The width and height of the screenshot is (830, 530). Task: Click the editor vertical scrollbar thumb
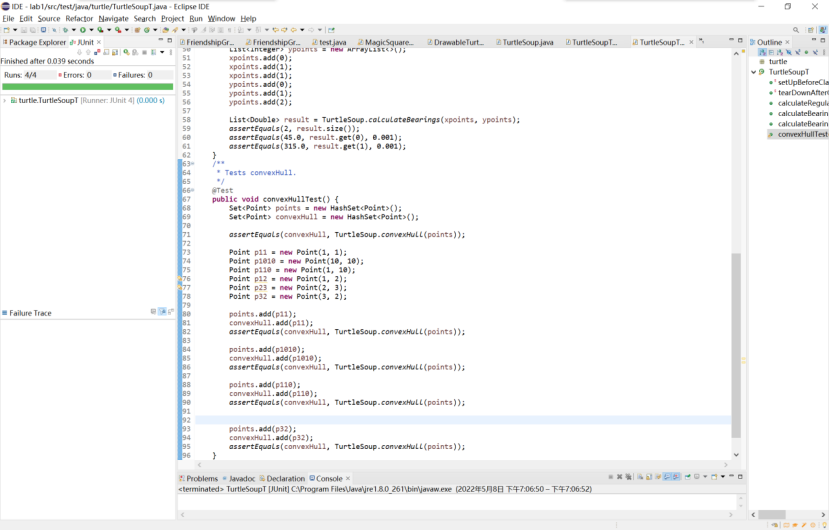coord(736,345)
